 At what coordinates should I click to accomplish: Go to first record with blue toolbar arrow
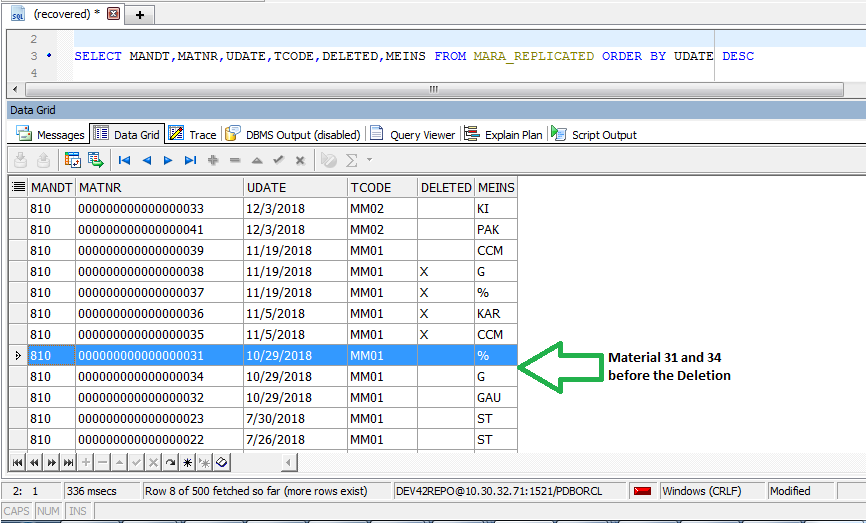click(124, 160)
